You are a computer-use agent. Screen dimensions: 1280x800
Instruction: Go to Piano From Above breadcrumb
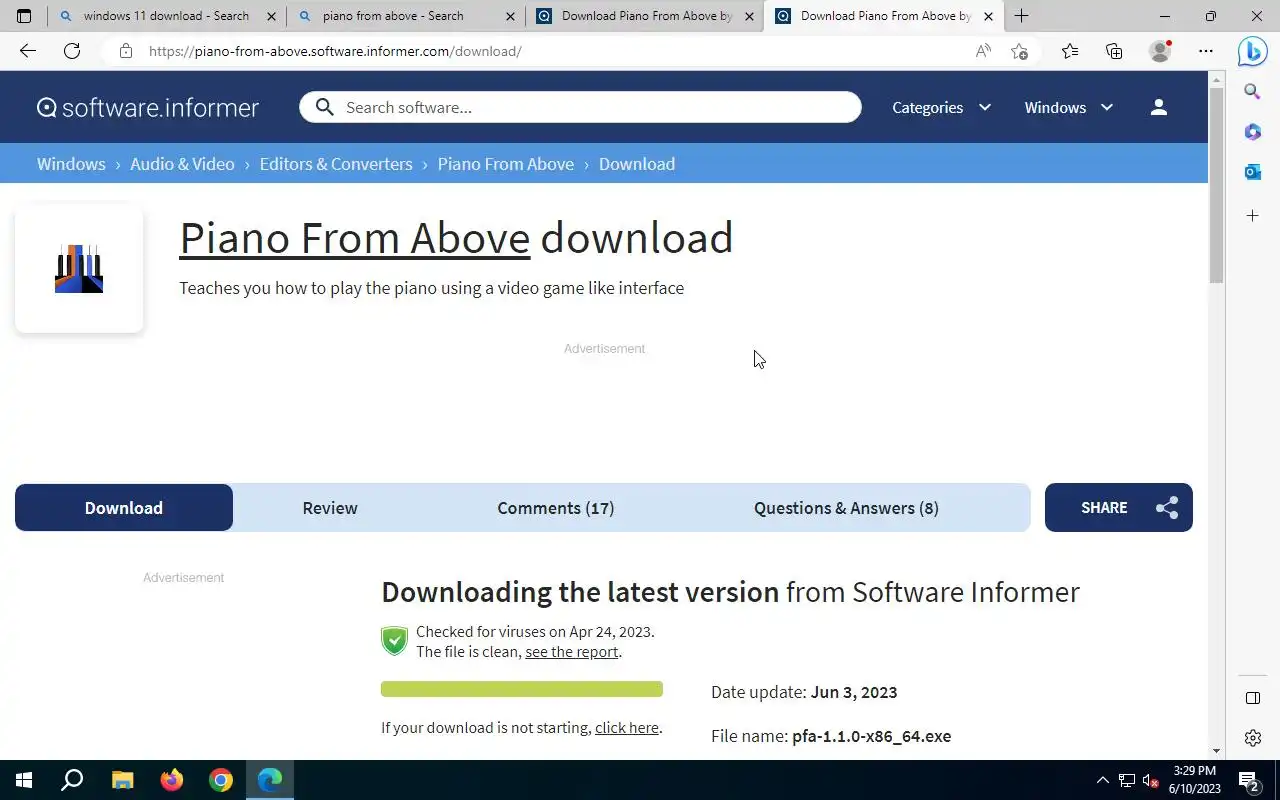[x=506, y=164]
